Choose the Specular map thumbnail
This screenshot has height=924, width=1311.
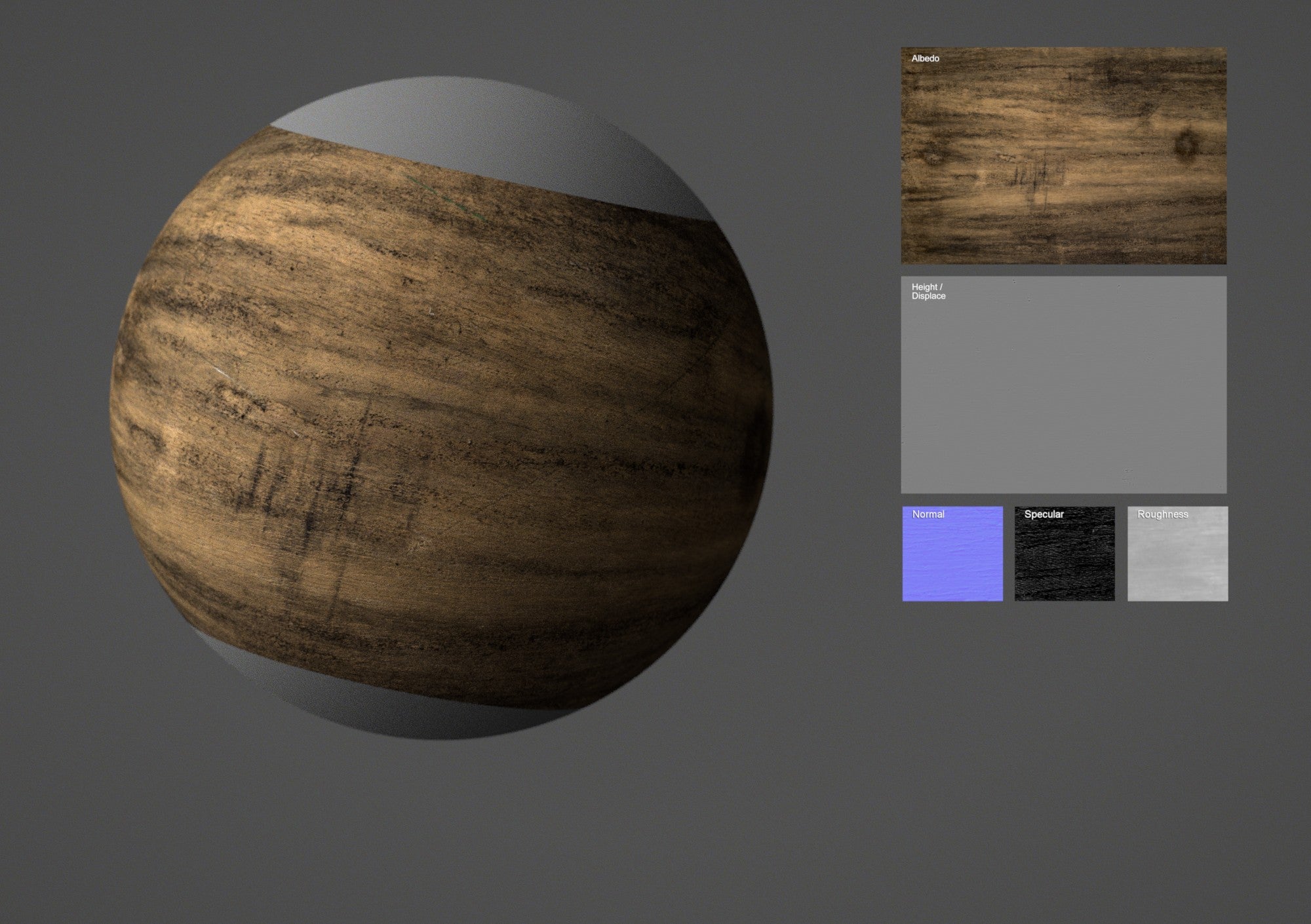1065,554
